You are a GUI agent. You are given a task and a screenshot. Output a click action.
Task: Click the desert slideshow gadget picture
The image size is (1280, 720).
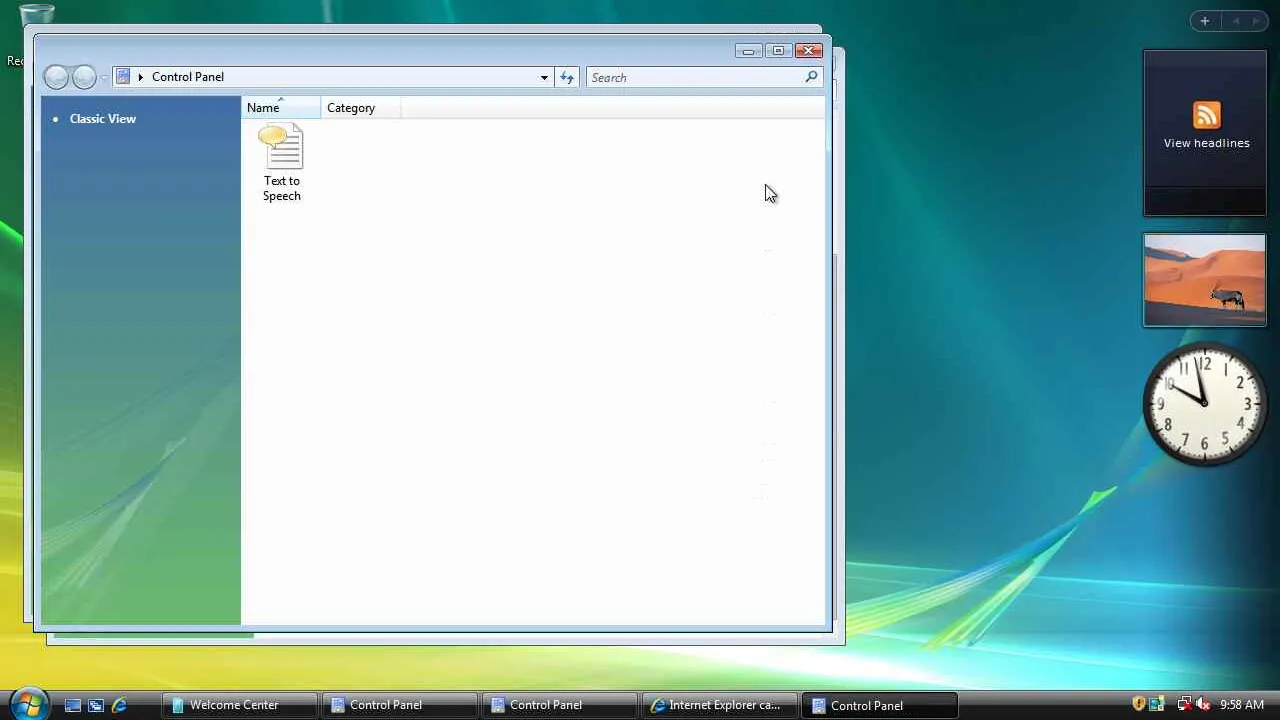1205,280
